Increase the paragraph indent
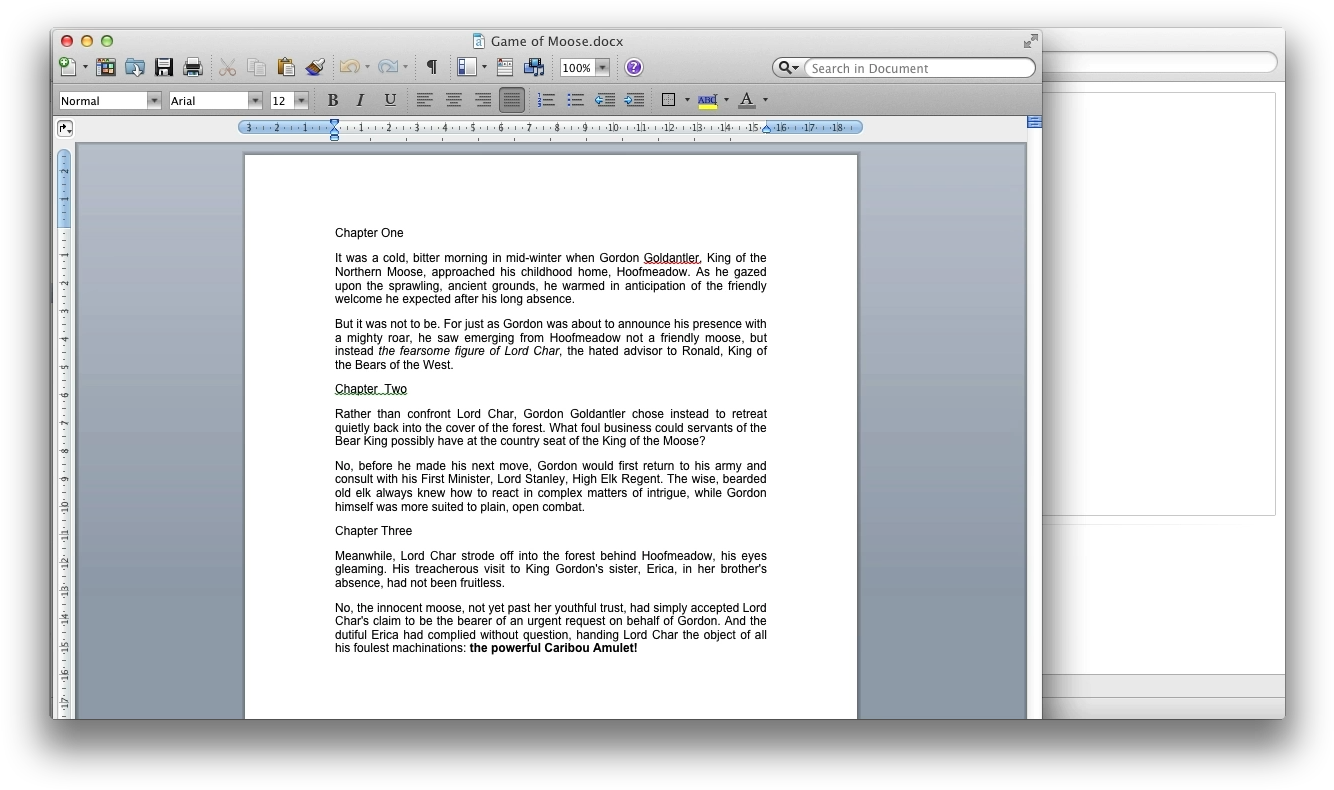 634,100
